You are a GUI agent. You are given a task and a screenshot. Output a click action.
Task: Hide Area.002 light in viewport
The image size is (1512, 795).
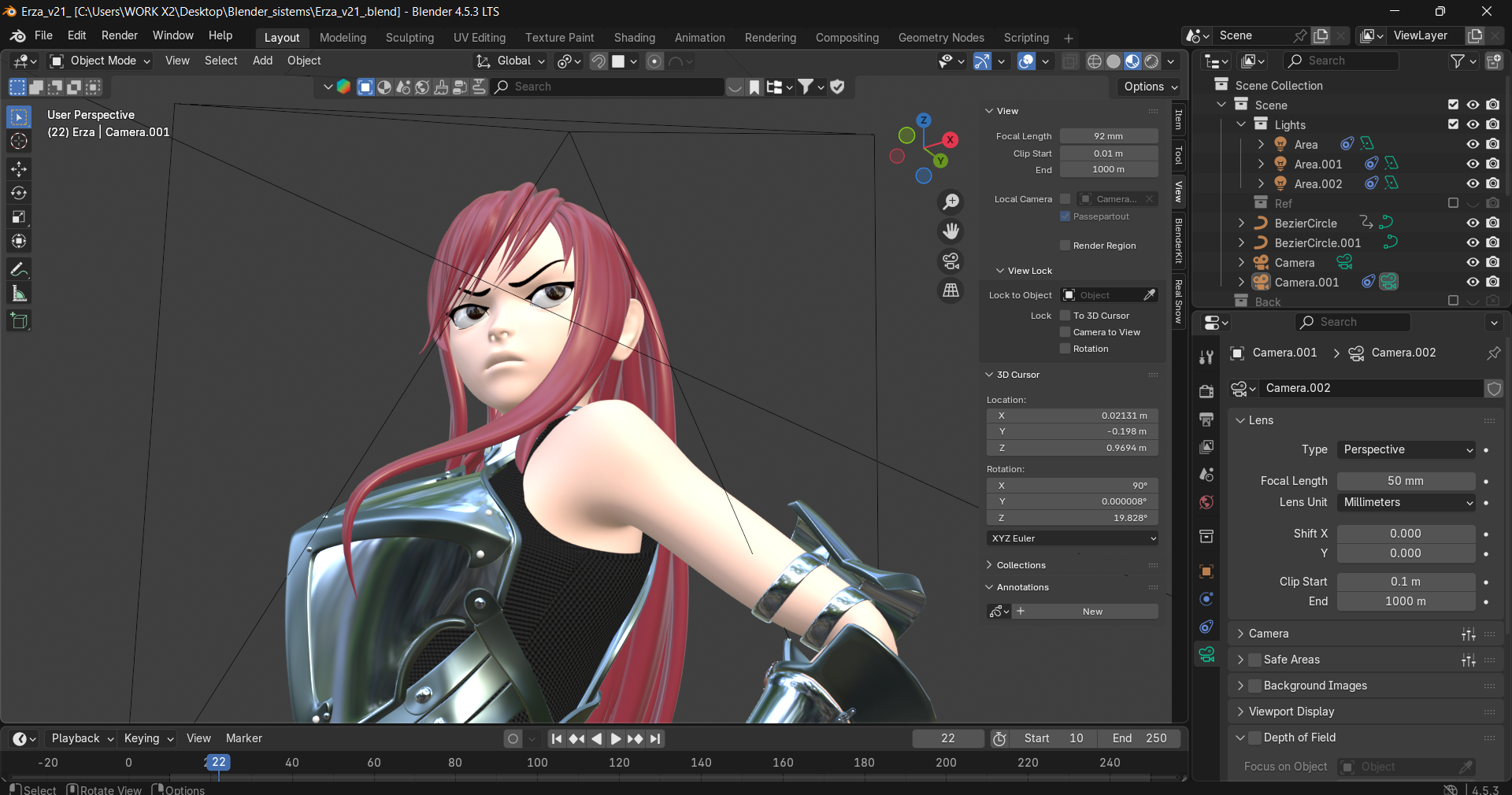pyautogui.click(x=1473, y=183)
